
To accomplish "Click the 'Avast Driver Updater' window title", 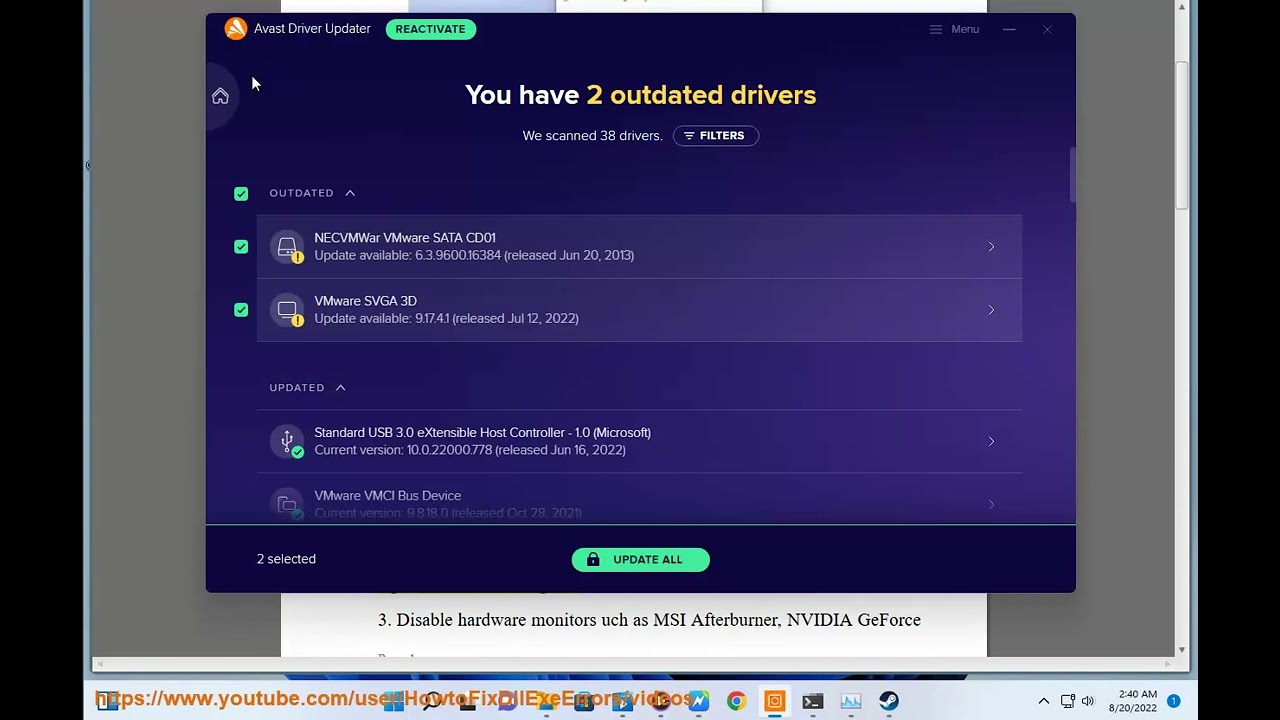I will [x=312, y=29].
